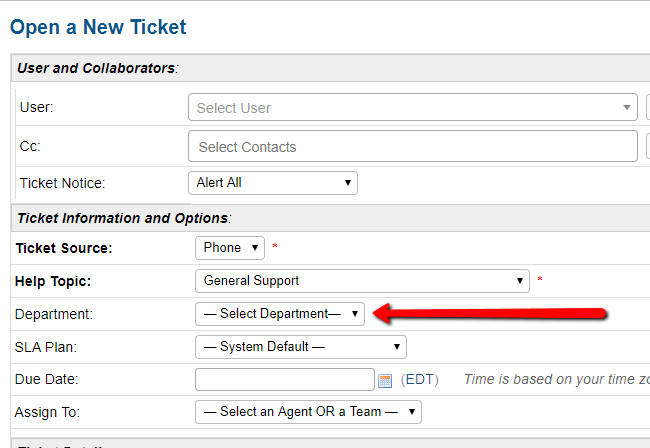Open the Select User search box
This screenshot has height=448, width=650.
click(x=412, y=108)
